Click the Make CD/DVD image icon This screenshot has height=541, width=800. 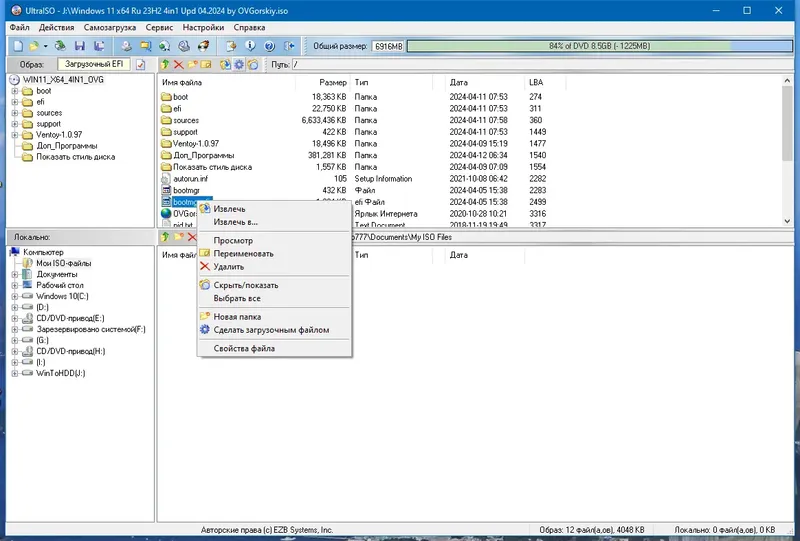[x=126, y=46]
